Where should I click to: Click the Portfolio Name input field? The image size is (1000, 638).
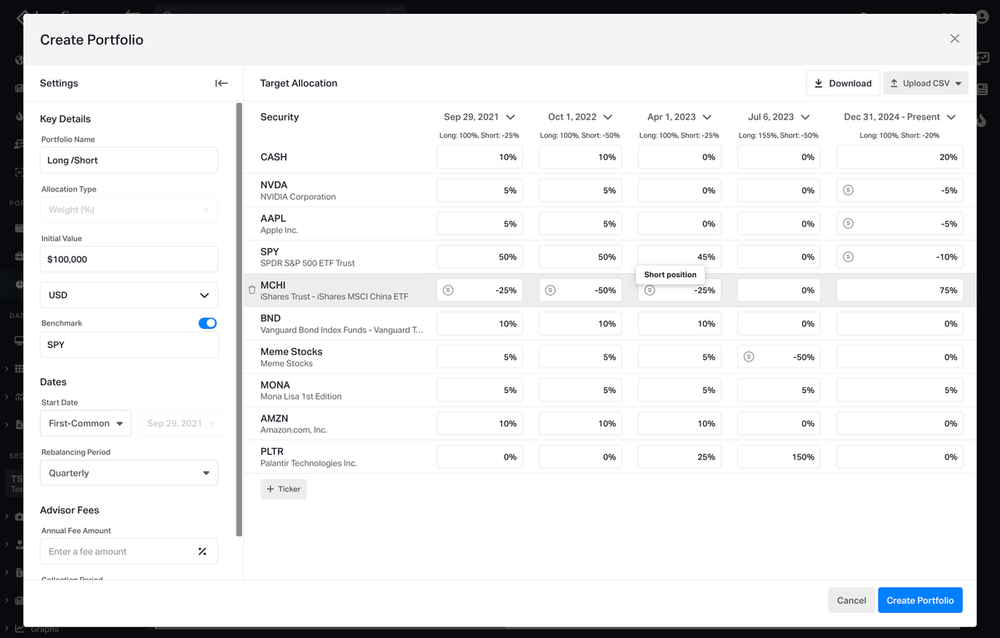pos(129,159)
